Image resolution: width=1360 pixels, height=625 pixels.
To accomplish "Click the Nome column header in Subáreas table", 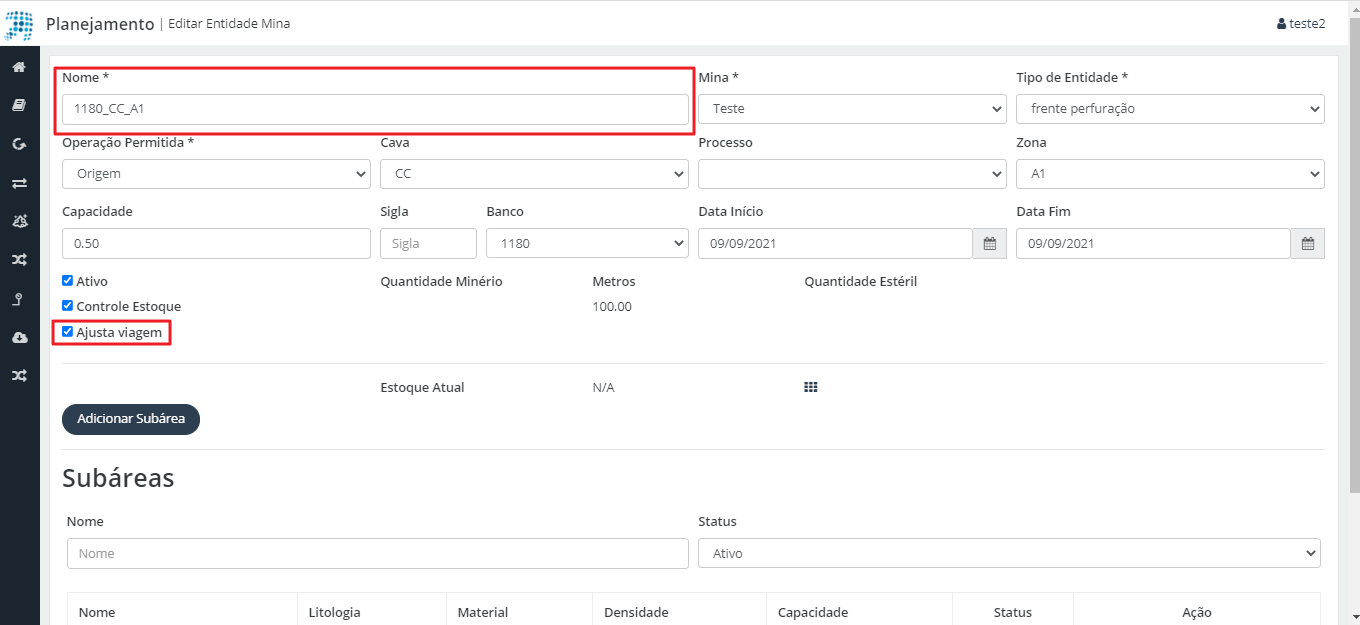I will click(x=97, y=612).
